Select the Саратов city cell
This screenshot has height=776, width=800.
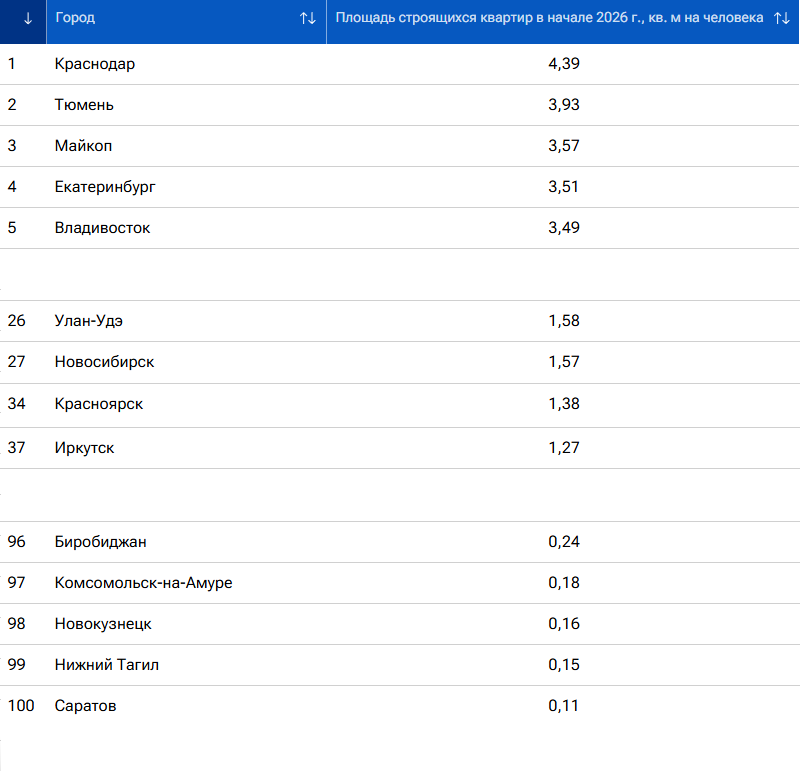(x=85, y=706)
